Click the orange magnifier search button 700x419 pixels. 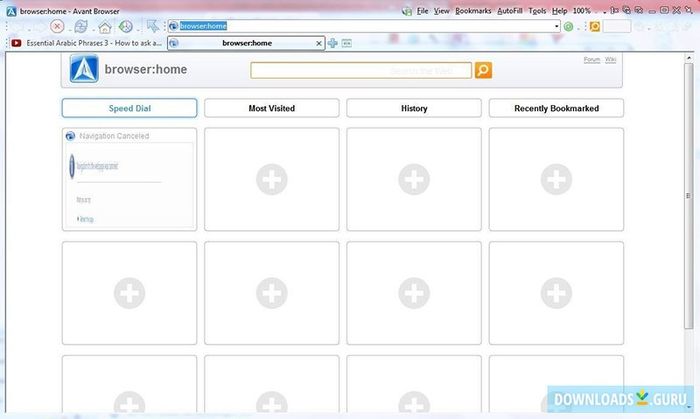483,70
